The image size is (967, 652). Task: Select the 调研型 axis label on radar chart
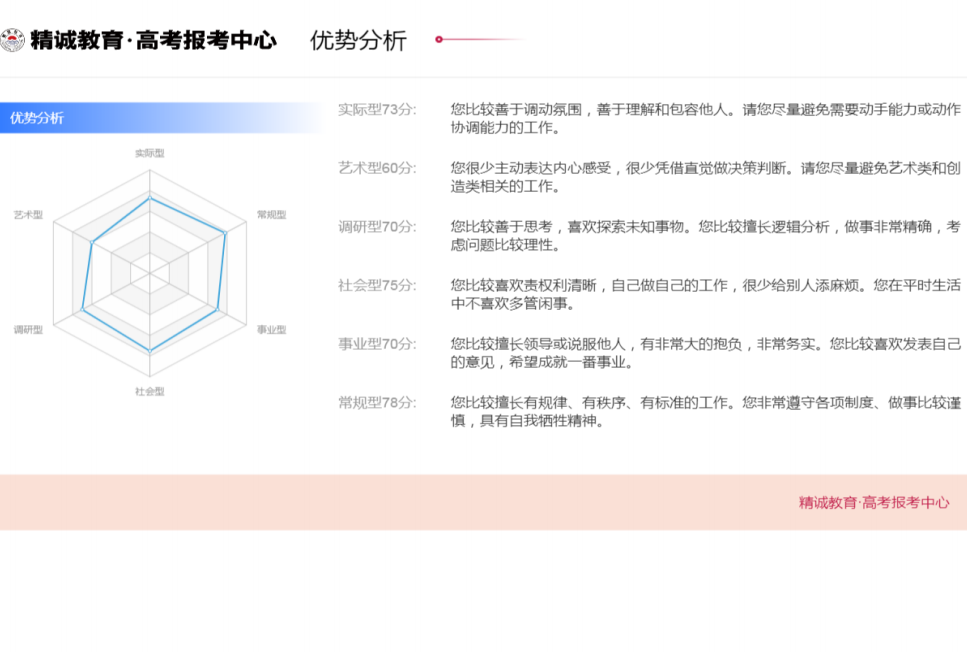pyautogui.click(x=28, y=329)
